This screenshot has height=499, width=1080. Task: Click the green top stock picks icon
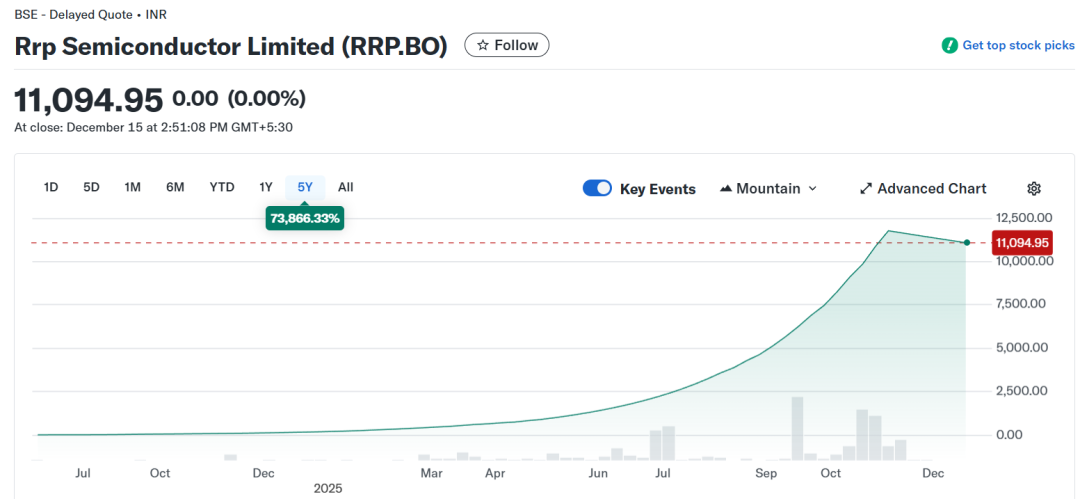(949, 46)
